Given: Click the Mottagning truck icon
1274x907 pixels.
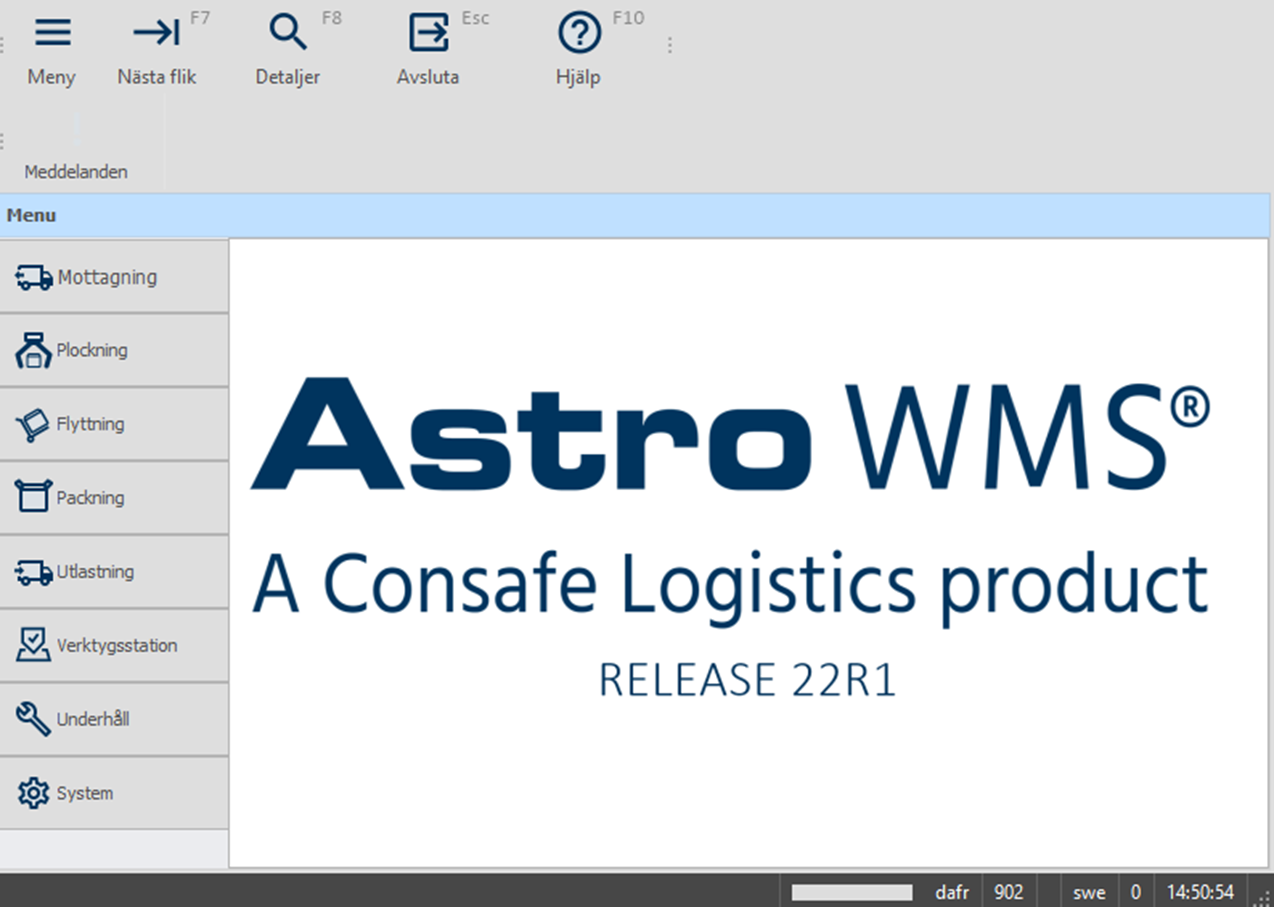Looking at the screenshot, I should pyautogui.click(x=34, y=277).
